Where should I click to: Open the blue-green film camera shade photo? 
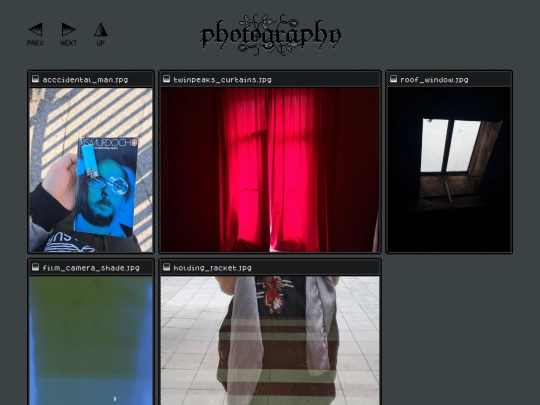tap(91, 341)
